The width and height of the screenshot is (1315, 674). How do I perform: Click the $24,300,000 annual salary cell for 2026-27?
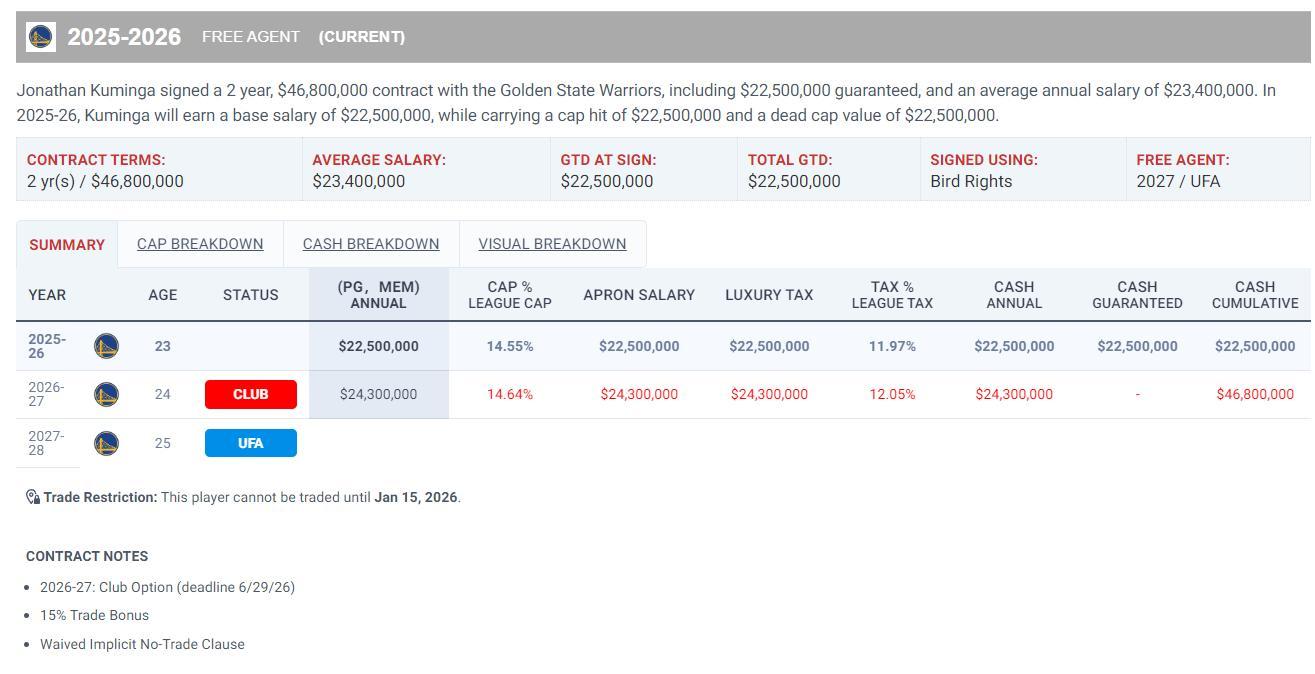[378, 394]
